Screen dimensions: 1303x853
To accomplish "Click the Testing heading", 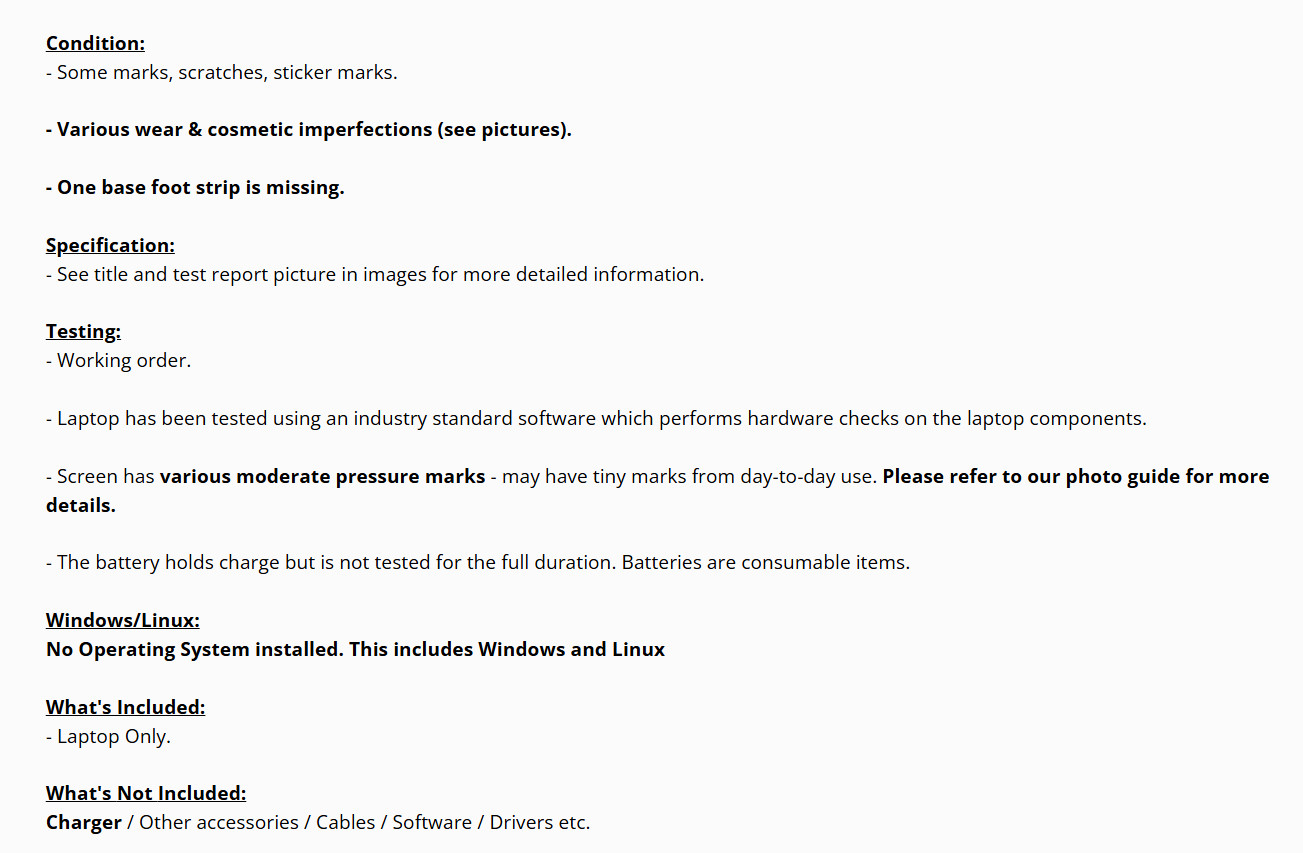I will pyautogui.click(x=83, y=332).
